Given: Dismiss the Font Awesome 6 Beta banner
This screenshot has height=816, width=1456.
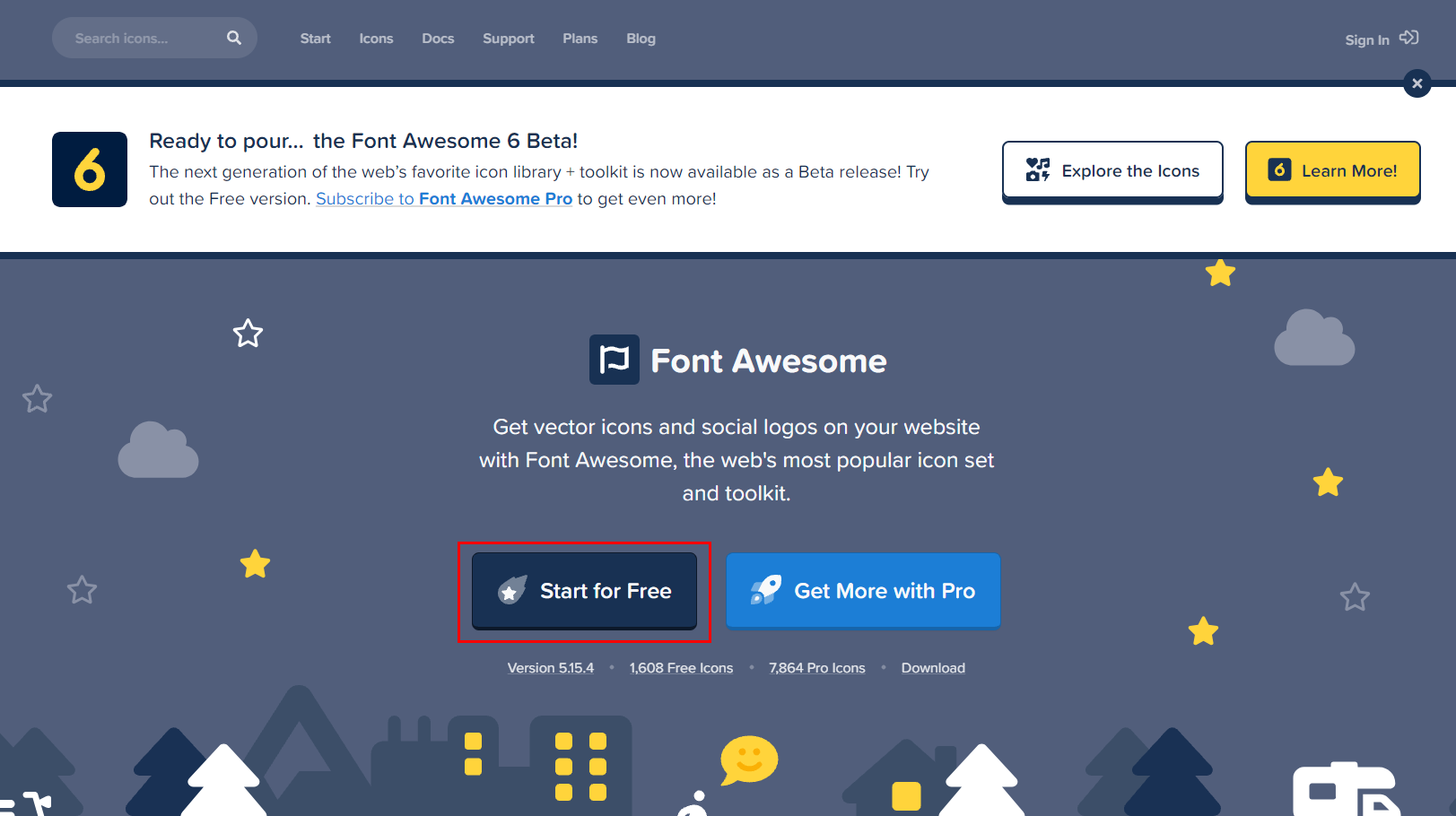Looking at the screenshot, I should [1417, 83].
